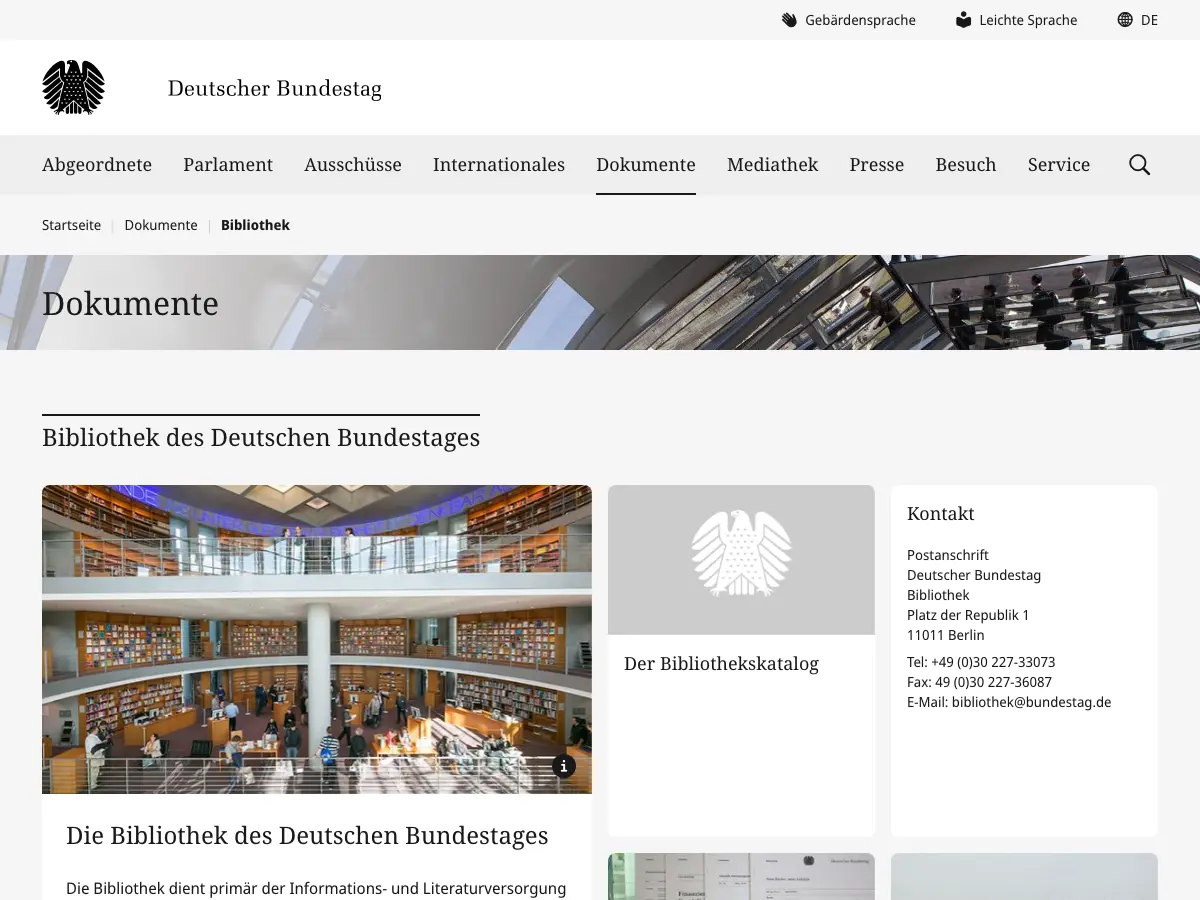The width and height of the screenshot is (1200, 900).
Task: Click 'Platz der Republik 1' address line
Action: pos(968,615)
